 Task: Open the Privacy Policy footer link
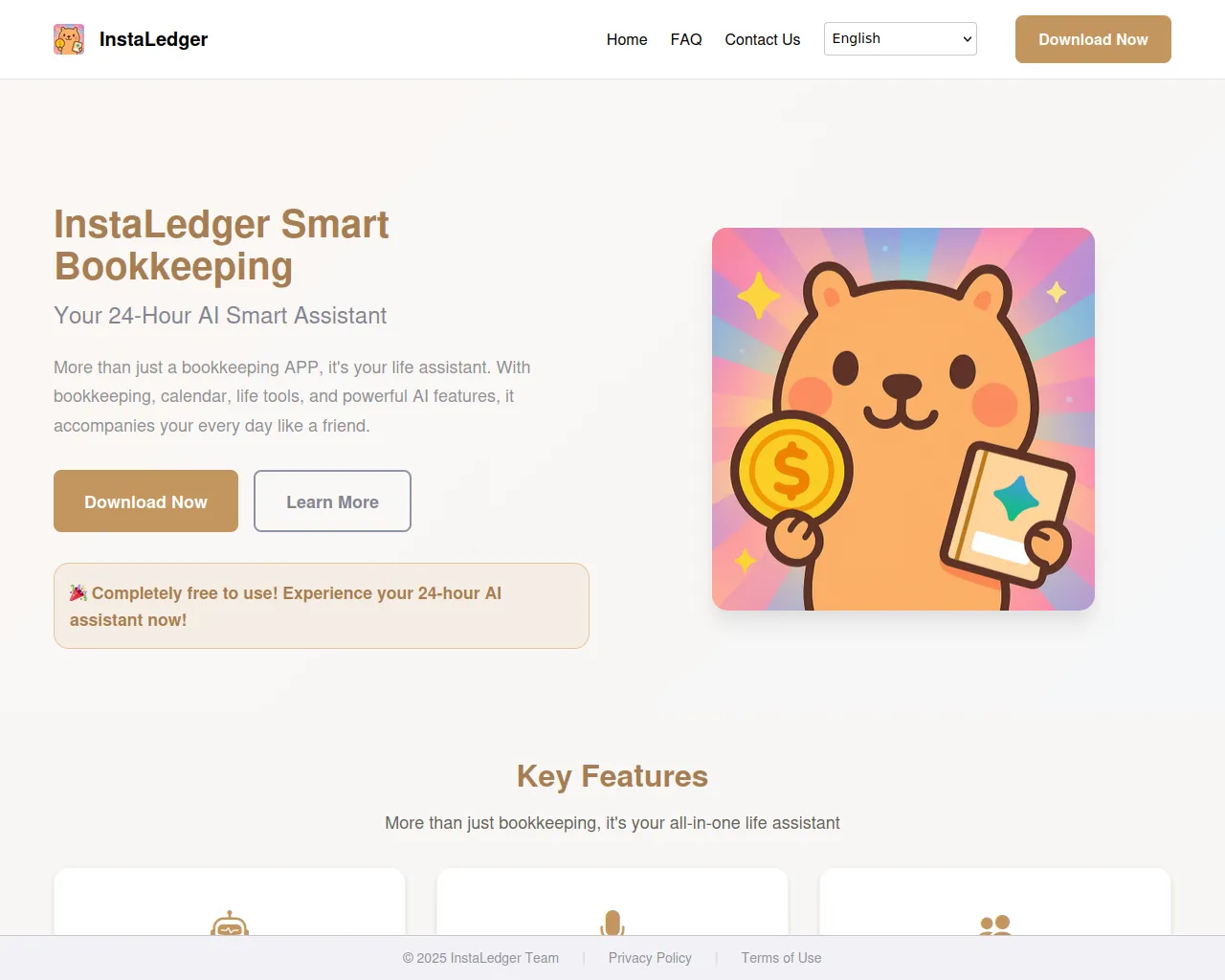pos(650,958)
